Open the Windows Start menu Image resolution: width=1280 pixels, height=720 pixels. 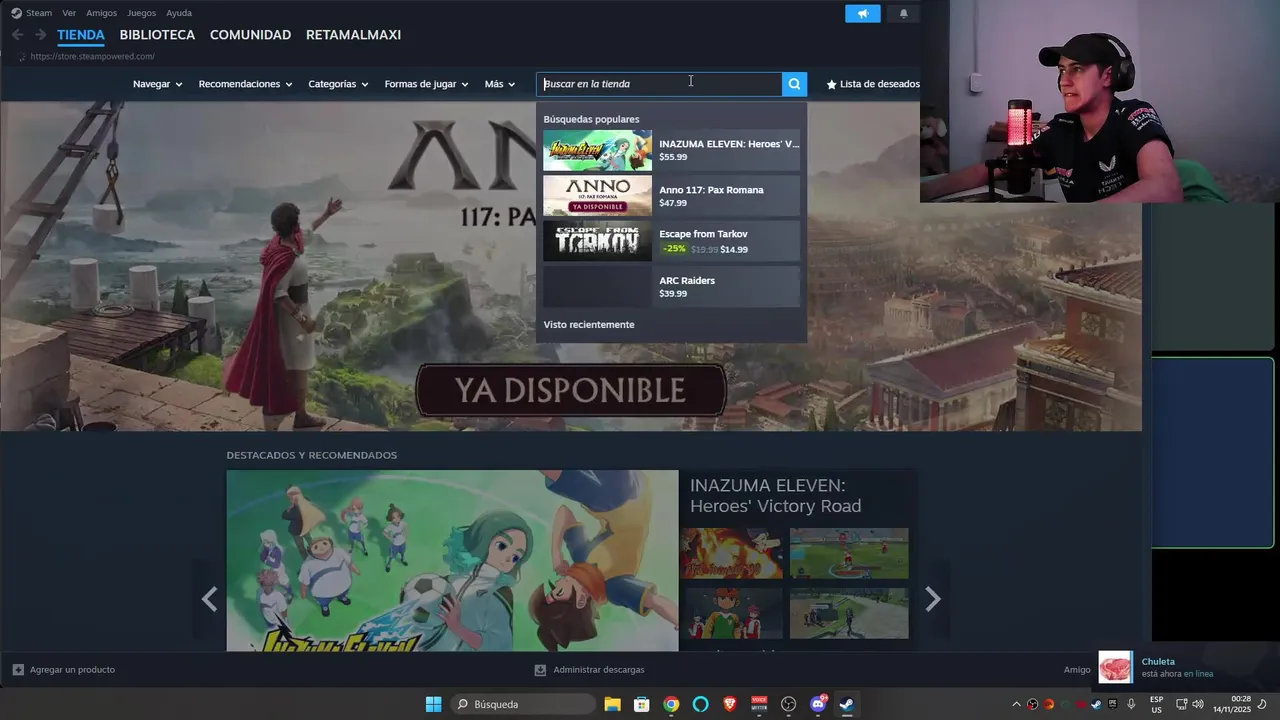[433, 704]
